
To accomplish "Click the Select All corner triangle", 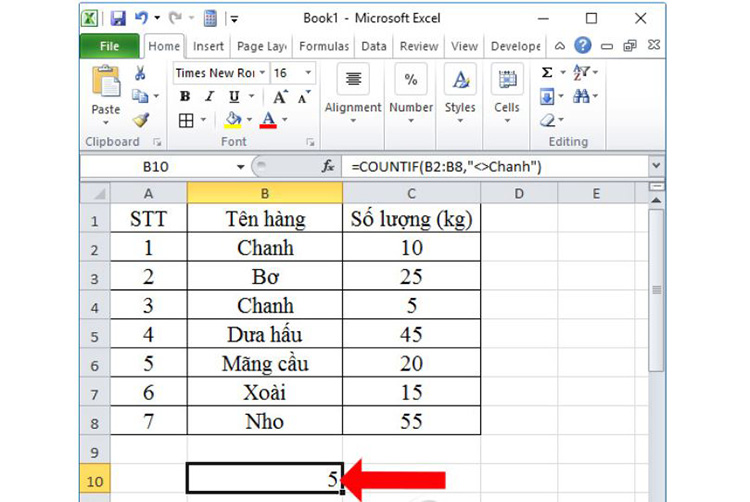I will [x=95, y=194].
